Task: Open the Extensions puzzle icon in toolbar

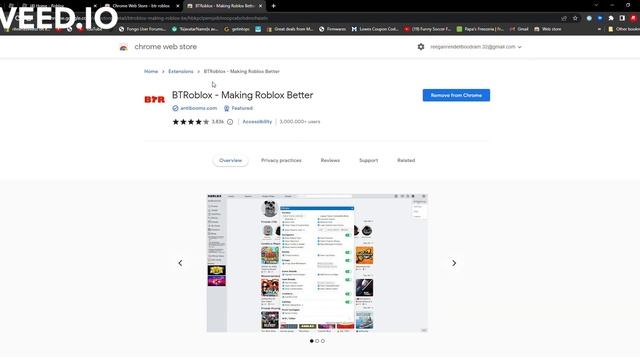Action: (x=611, y=18)
